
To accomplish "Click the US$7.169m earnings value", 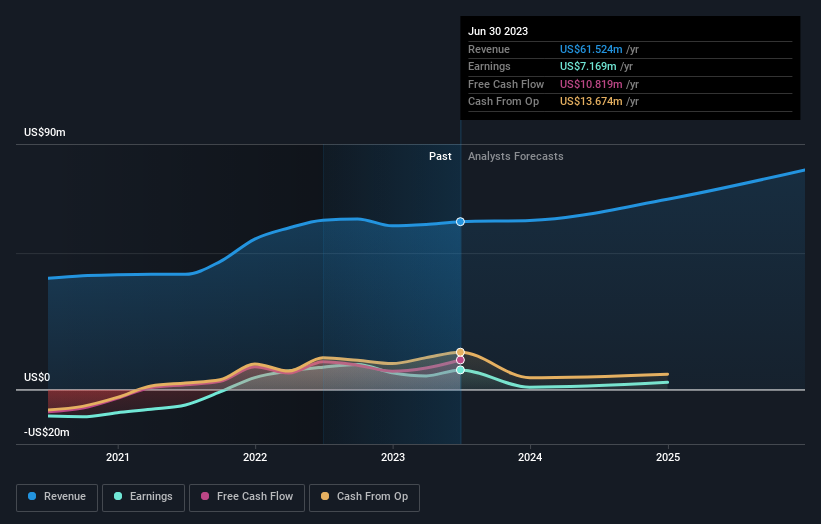I will pyautogui.click(x=588, y=66).
